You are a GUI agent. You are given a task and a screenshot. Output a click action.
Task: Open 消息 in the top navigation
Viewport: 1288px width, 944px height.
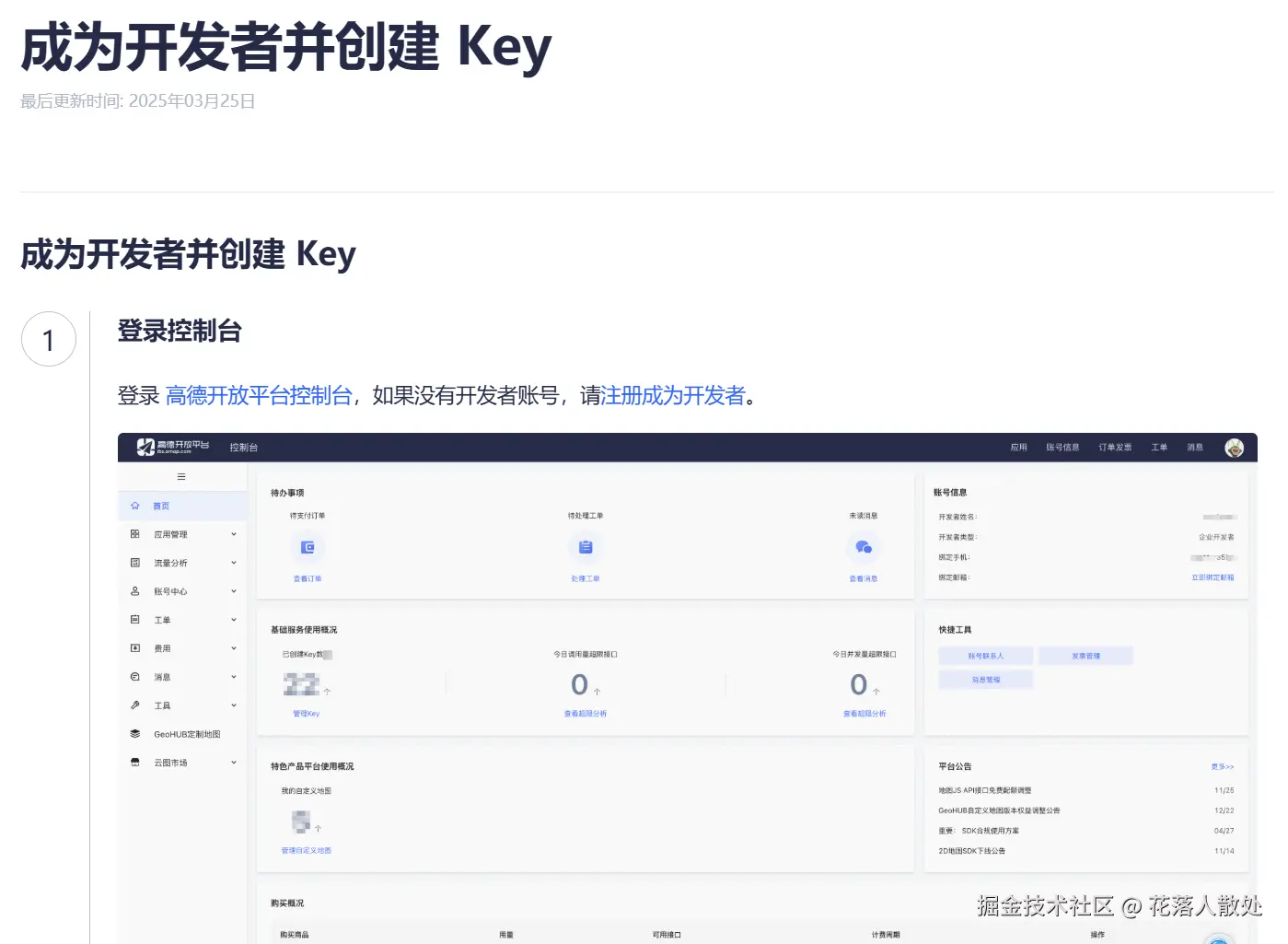pyautogui.click(x=1195, y=448)
